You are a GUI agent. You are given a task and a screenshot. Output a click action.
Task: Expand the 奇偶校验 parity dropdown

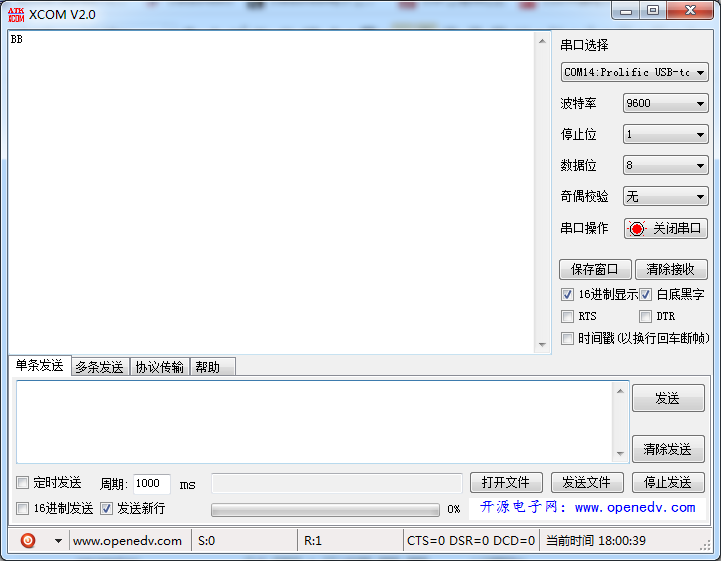click(665, 197)
